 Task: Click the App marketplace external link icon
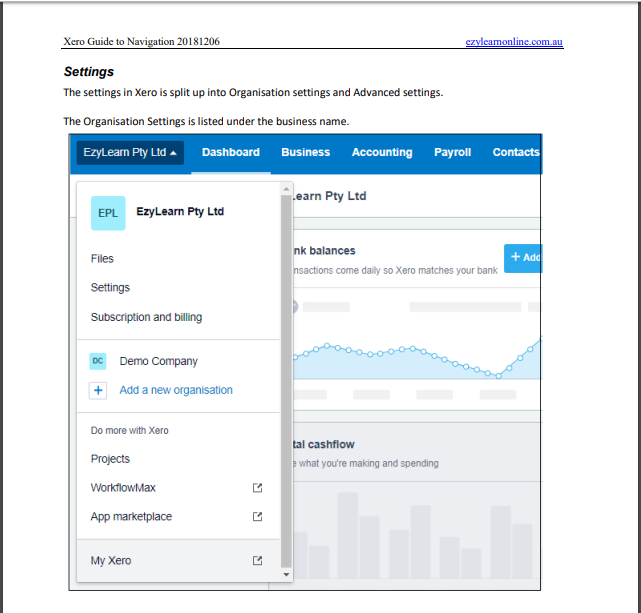pyautogui.click(x=257, y=517)
